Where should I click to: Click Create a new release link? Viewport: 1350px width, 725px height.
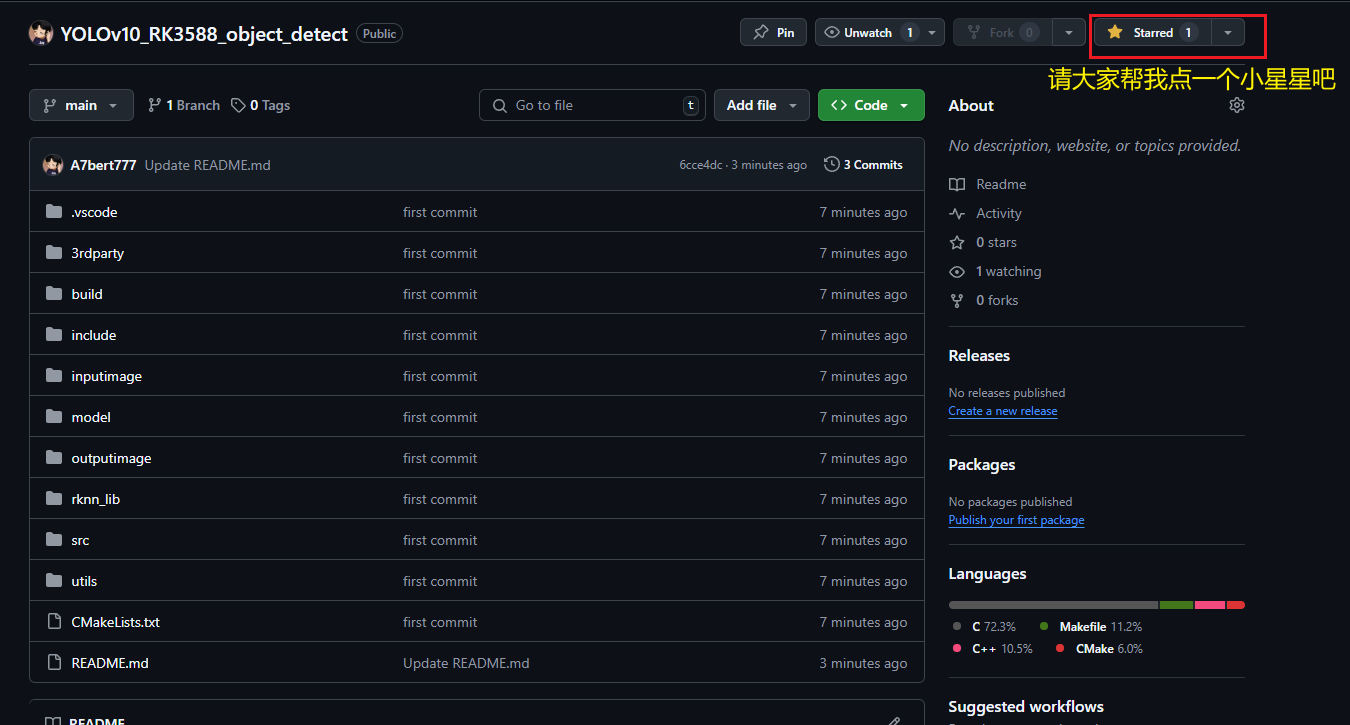tap(1003, 411)
